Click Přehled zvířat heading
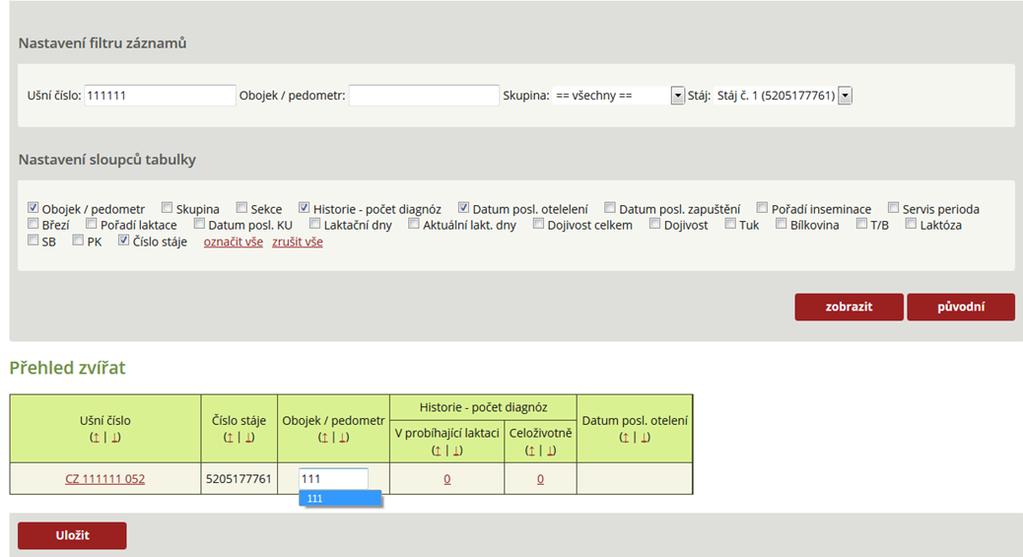The height and width of the screenshot is (557, 1023). click(67, 368)
